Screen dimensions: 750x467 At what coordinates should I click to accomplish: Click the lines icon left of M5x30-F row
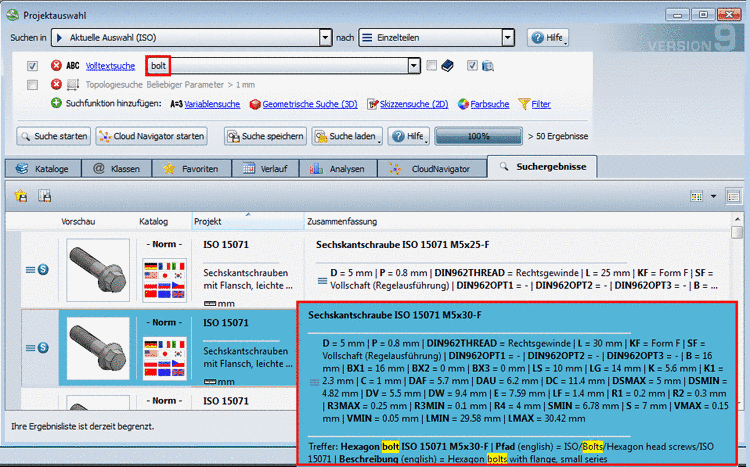tap(30, 348)
